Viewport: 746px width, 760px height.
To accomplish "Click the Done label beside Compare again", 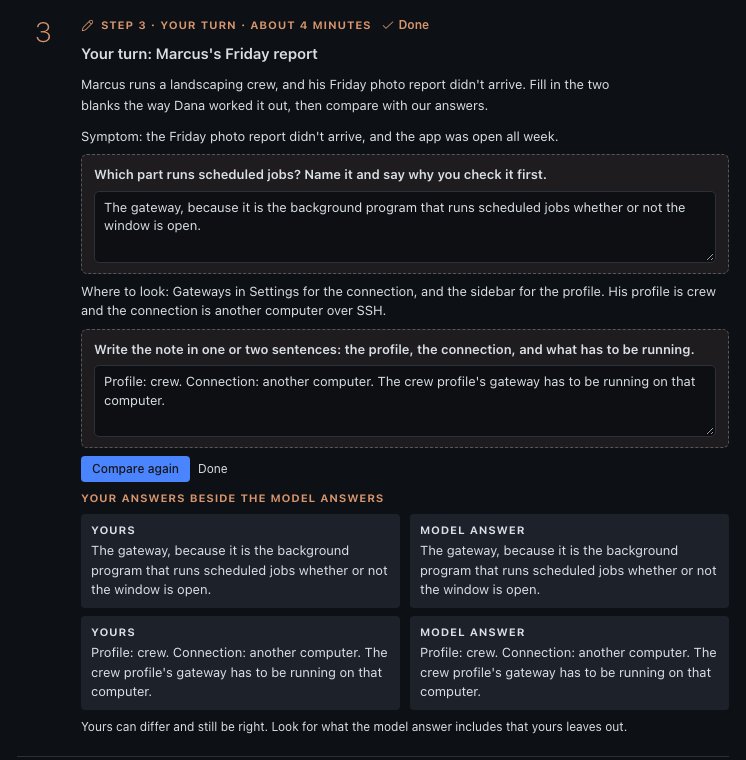I will point(212,469).
